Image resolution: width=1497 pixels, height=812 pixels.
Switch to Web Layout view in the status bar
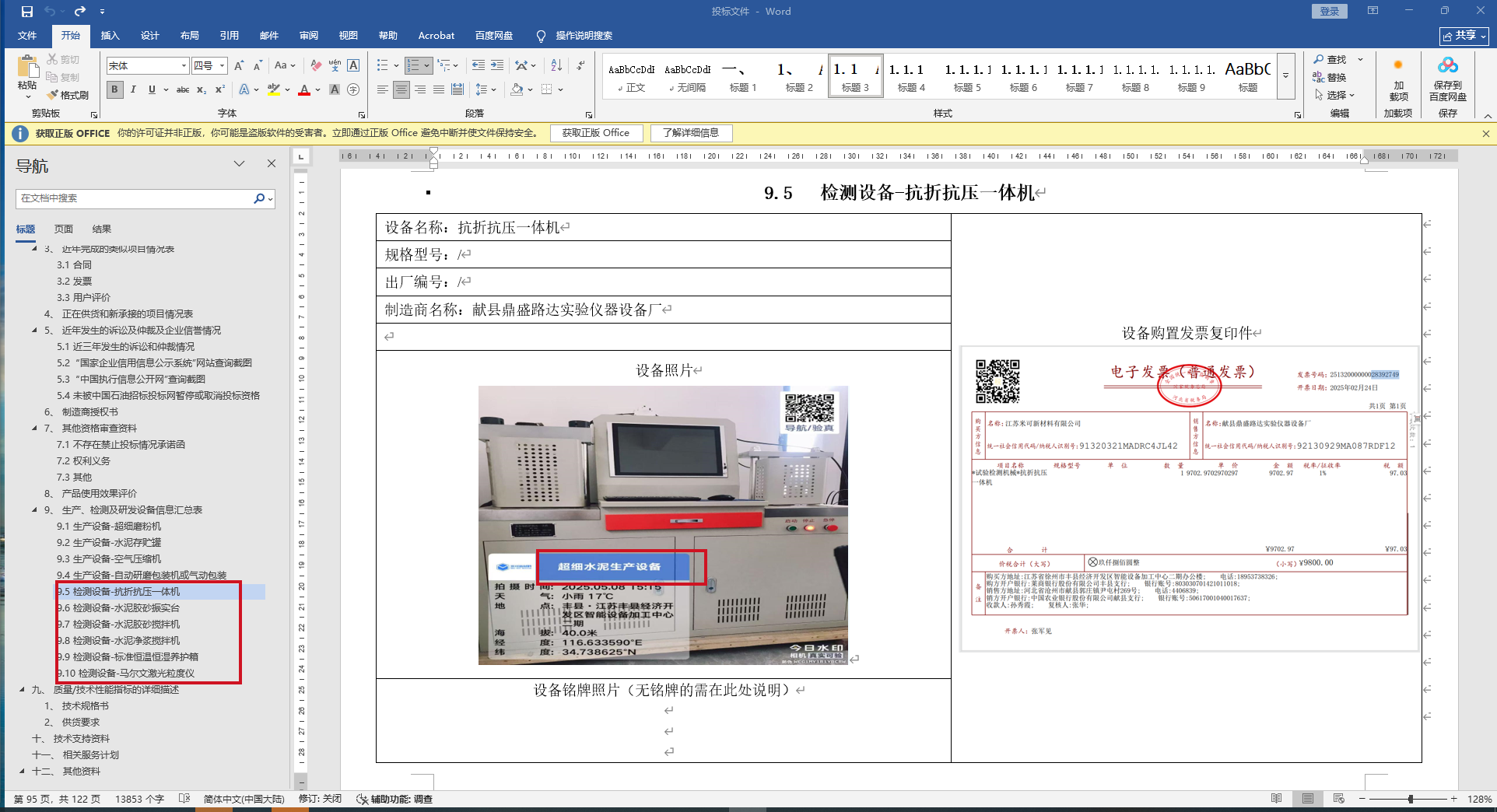click(1339, 799)
